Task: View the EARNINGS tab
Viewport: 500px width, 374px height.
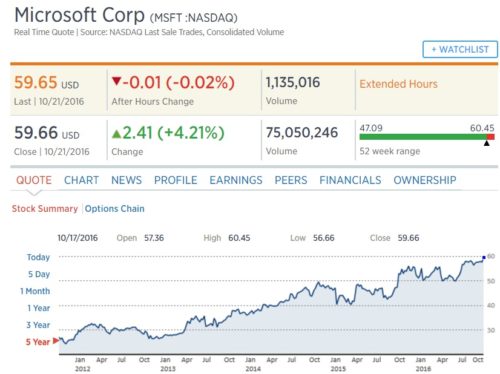Action: coord(236,180)
